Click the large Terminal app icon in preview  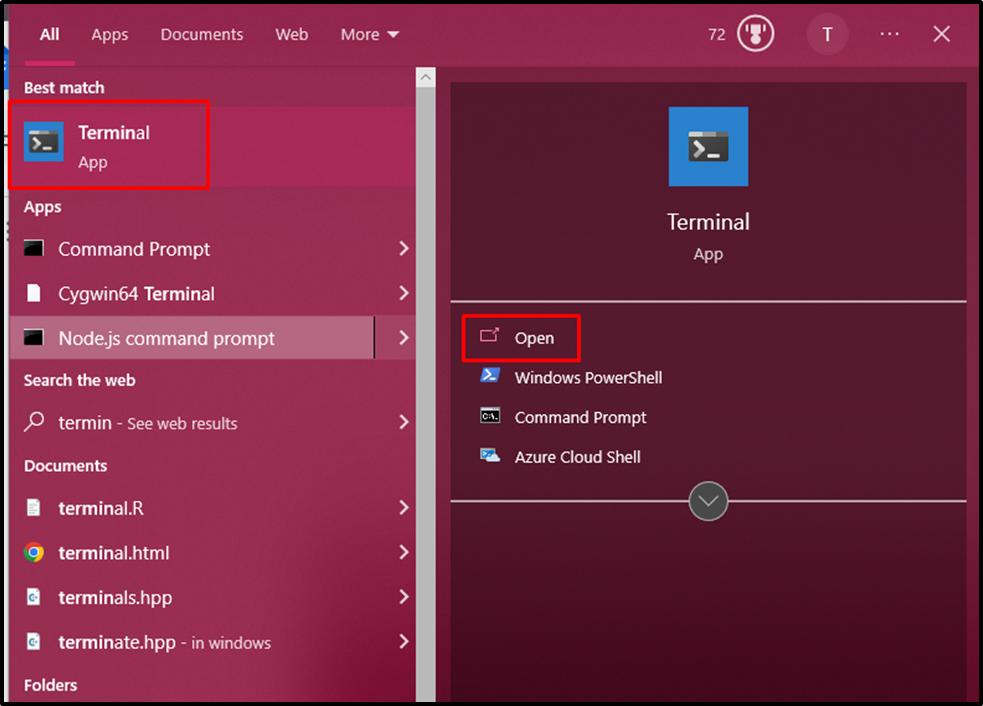[708, 146]
